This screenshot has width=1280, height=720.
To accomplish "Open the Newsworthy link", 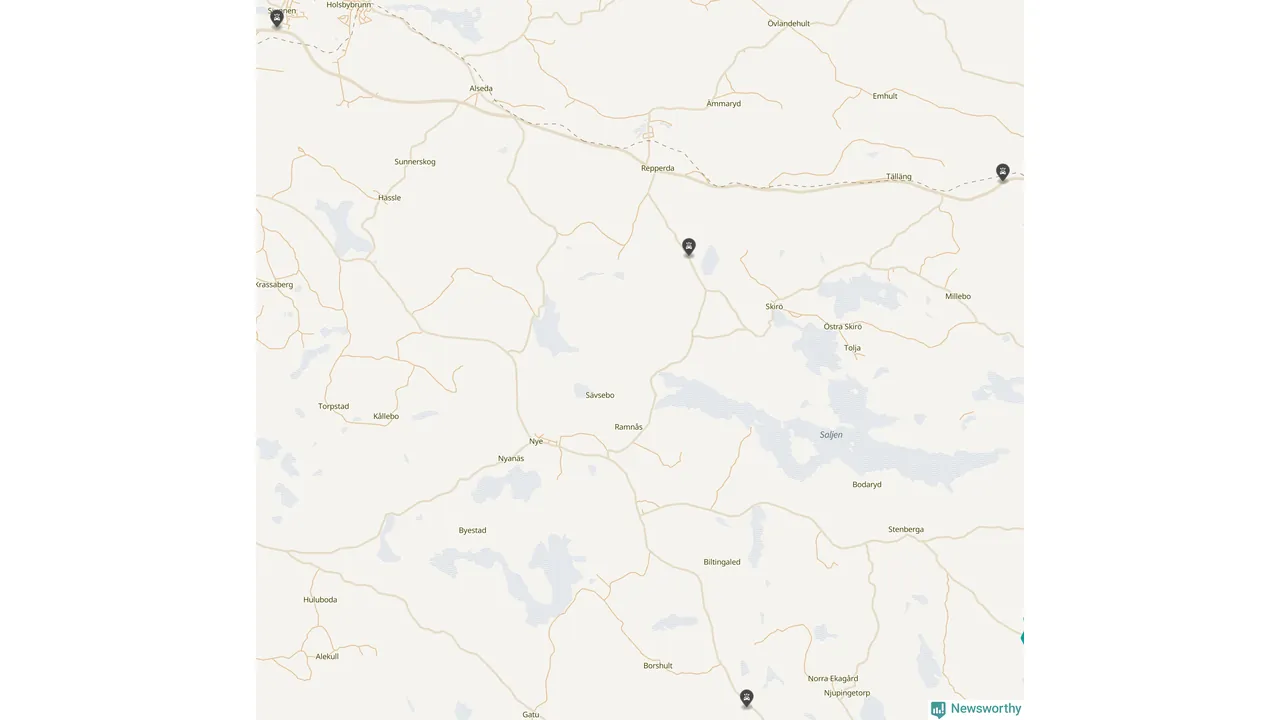I will pos(976,709).
